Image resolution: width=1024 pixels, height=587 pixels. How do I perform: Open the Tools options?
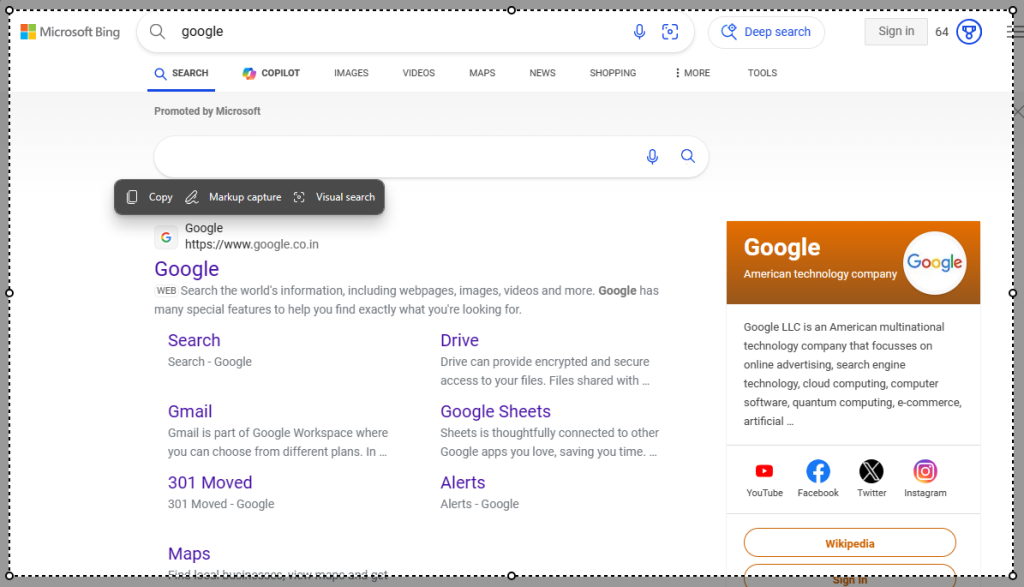762,73
